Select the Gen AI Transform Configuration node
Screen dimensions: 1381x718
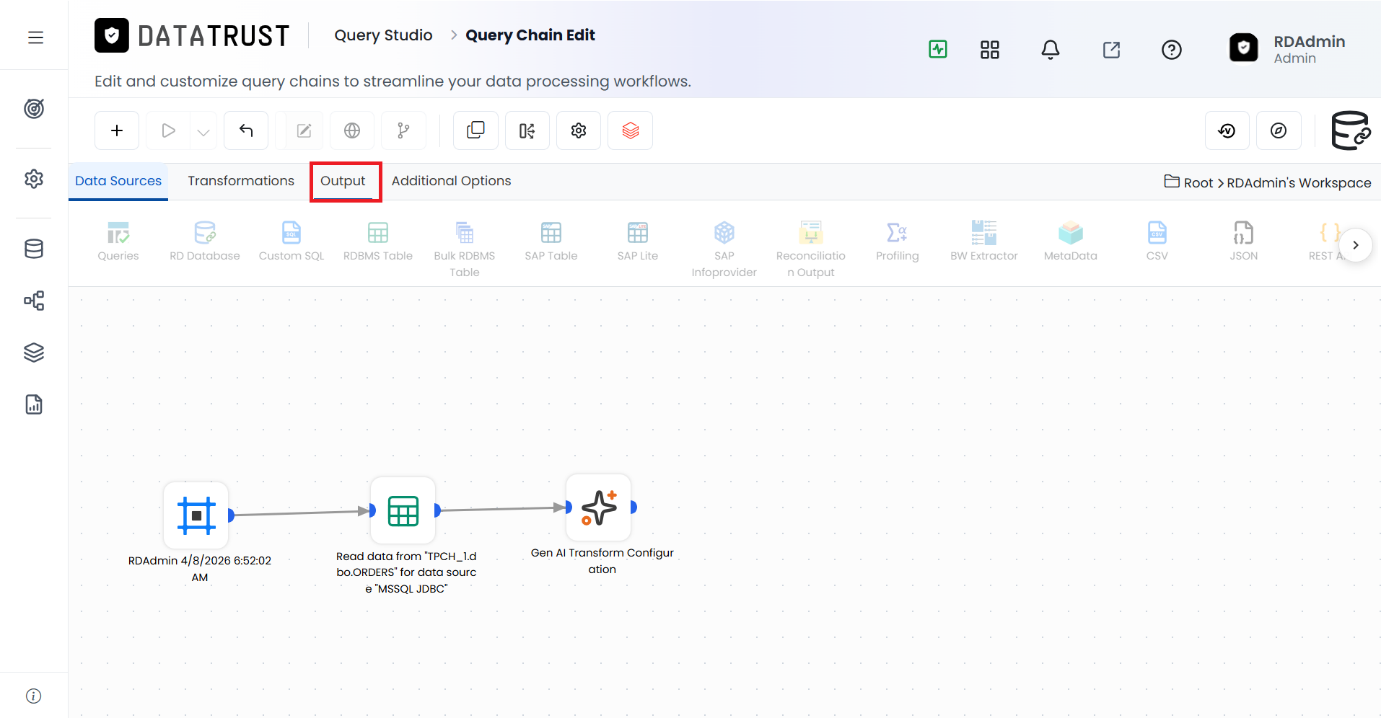point(599,507)
